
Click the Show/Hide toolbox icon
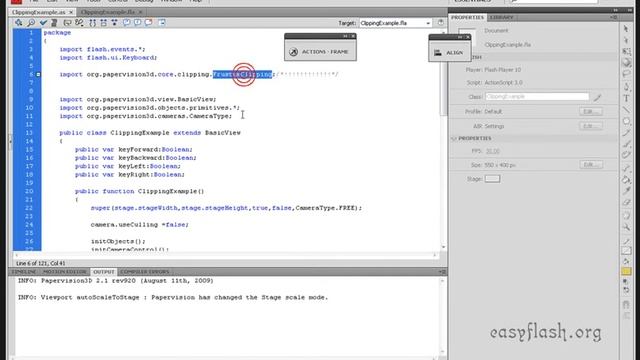coord(162,23)
